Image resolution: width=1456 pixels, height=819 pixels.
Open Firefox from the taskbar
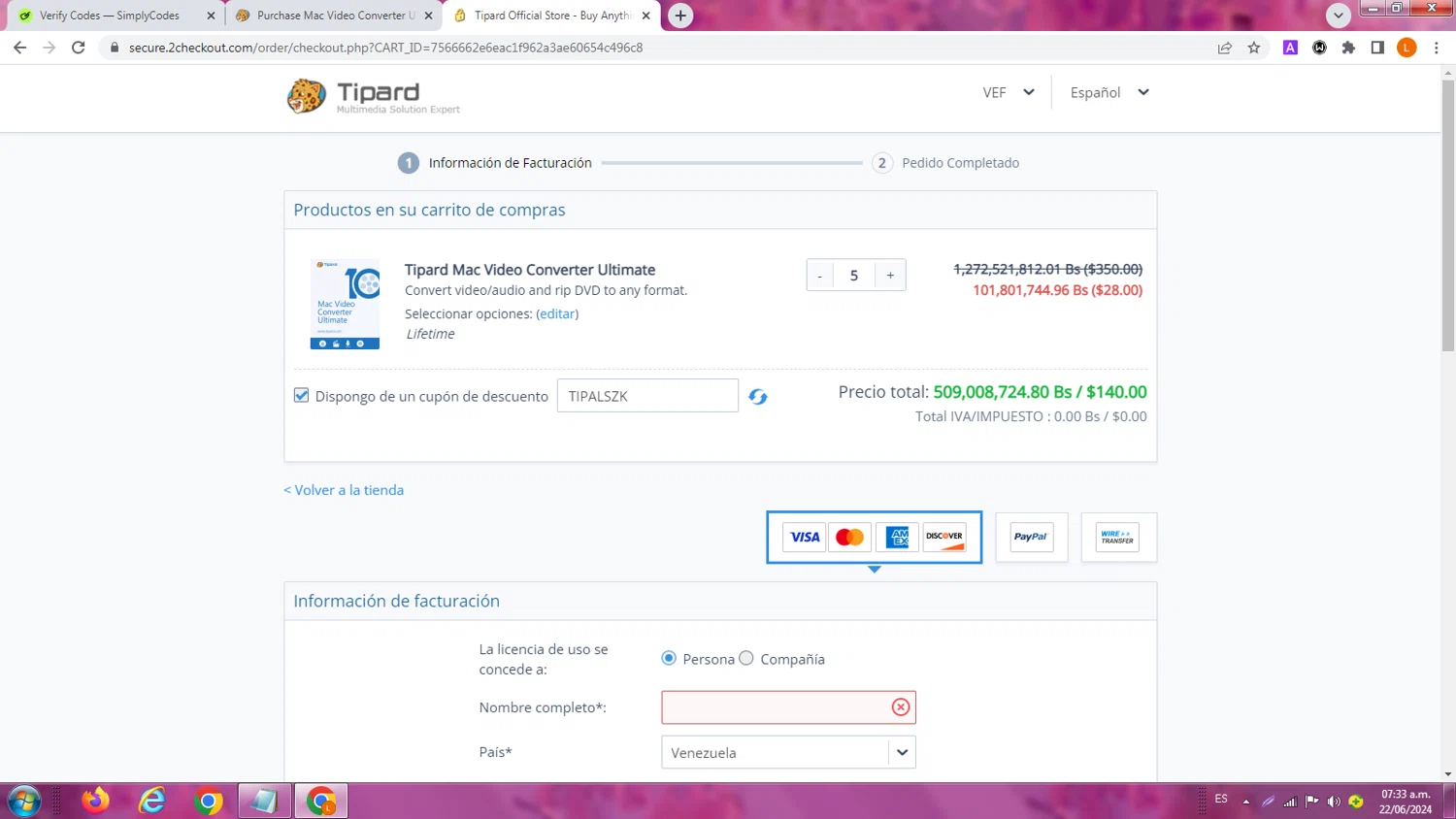pos(95,801)
